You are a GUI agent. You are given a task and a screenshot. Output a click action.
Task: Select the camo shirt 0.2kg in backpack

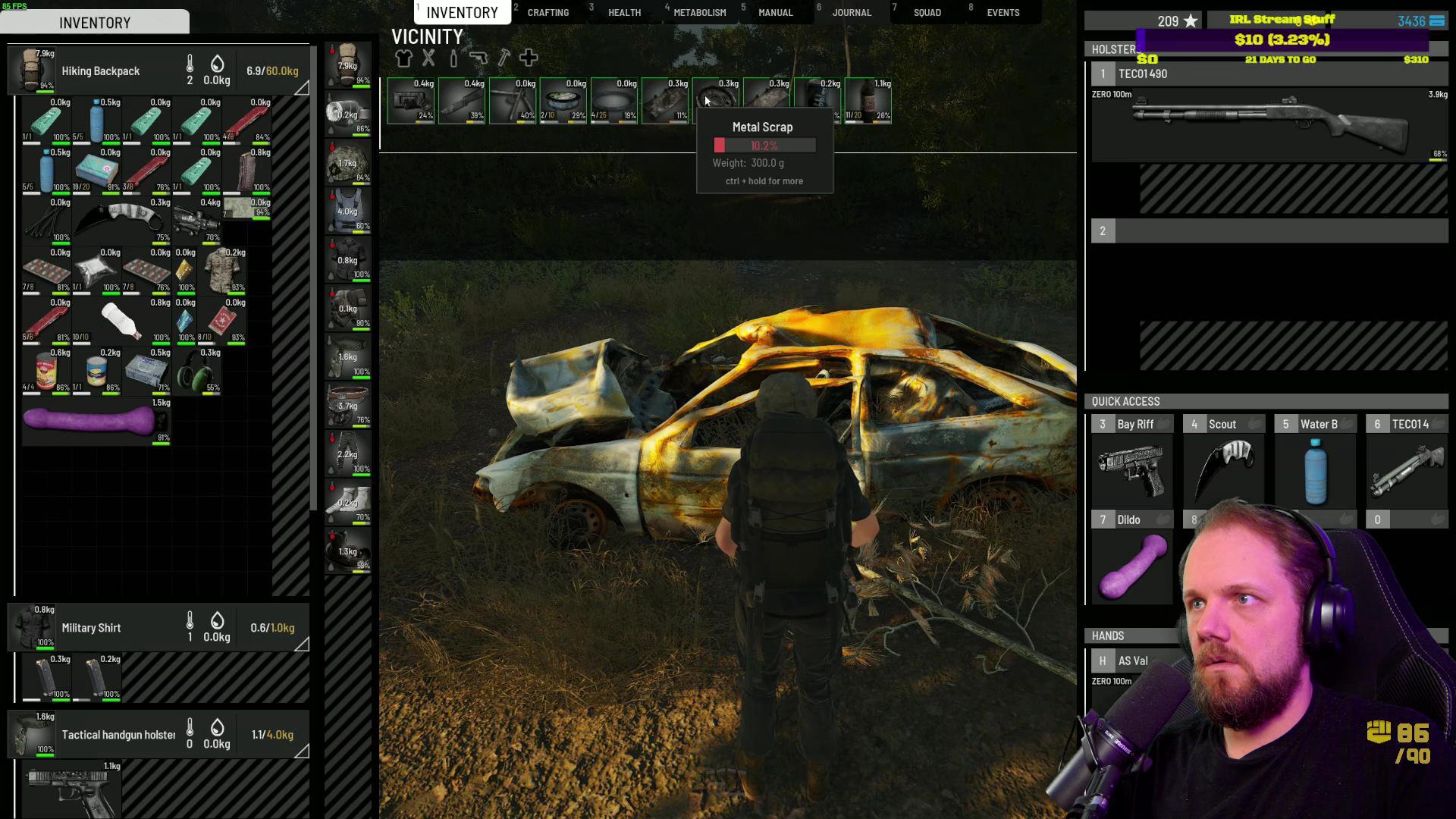click(x=222, y=270)
